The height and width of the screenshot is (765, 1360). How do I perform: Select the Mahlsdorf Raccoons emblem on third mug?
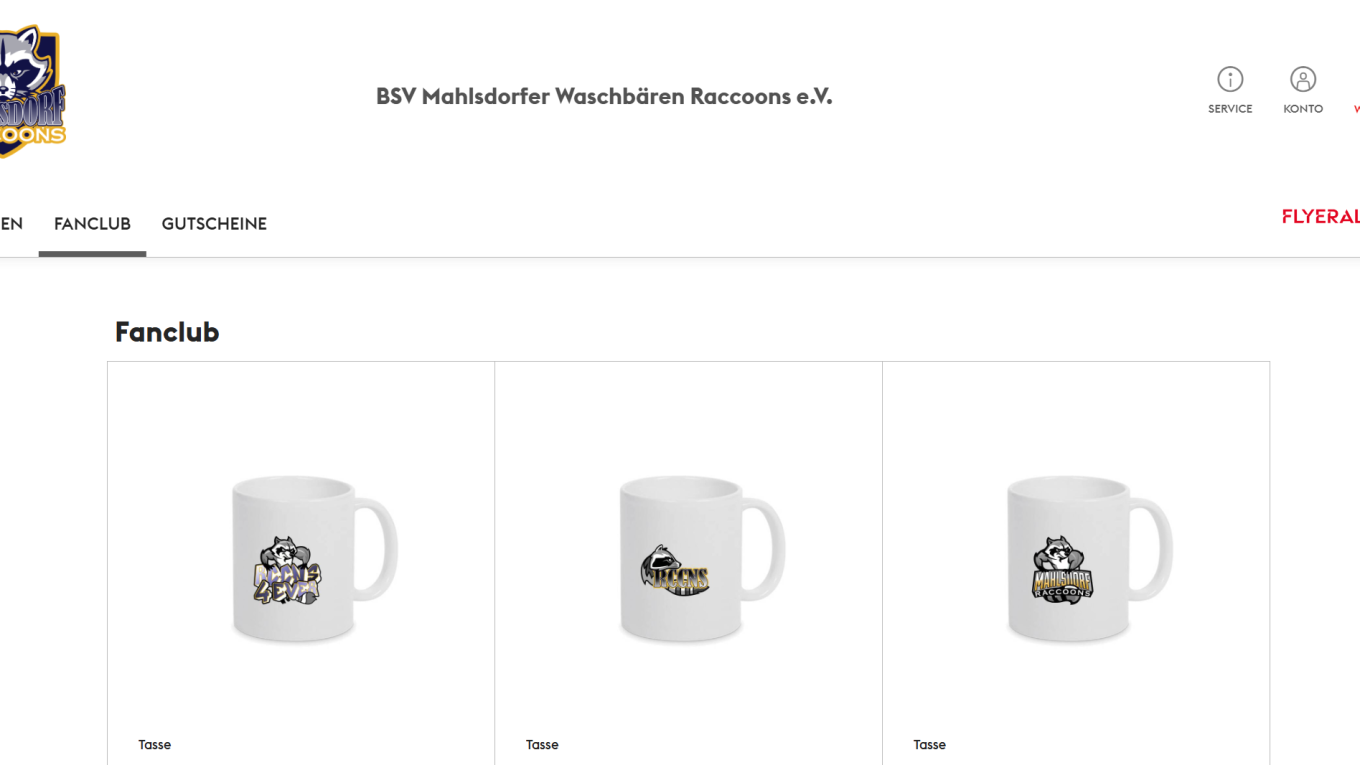point(1063,569)
